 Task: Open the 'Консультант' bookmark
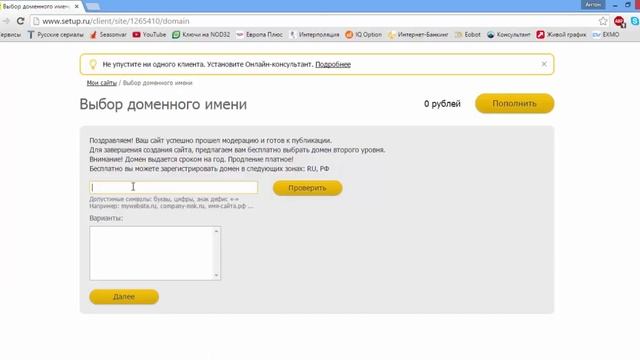point(509,35)
